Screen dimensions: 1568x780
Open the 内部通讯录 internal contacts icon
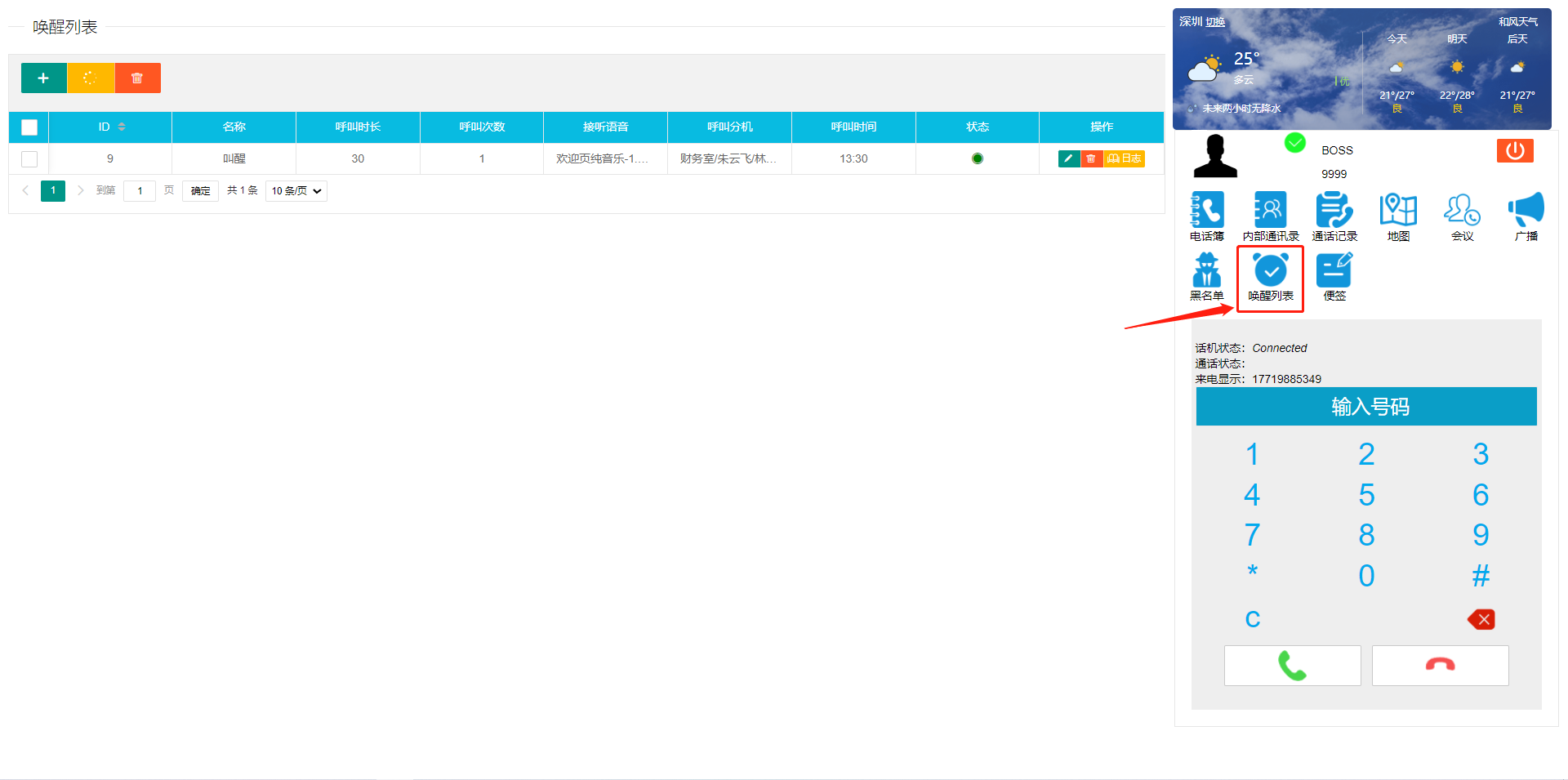[x=1270, y=211]
